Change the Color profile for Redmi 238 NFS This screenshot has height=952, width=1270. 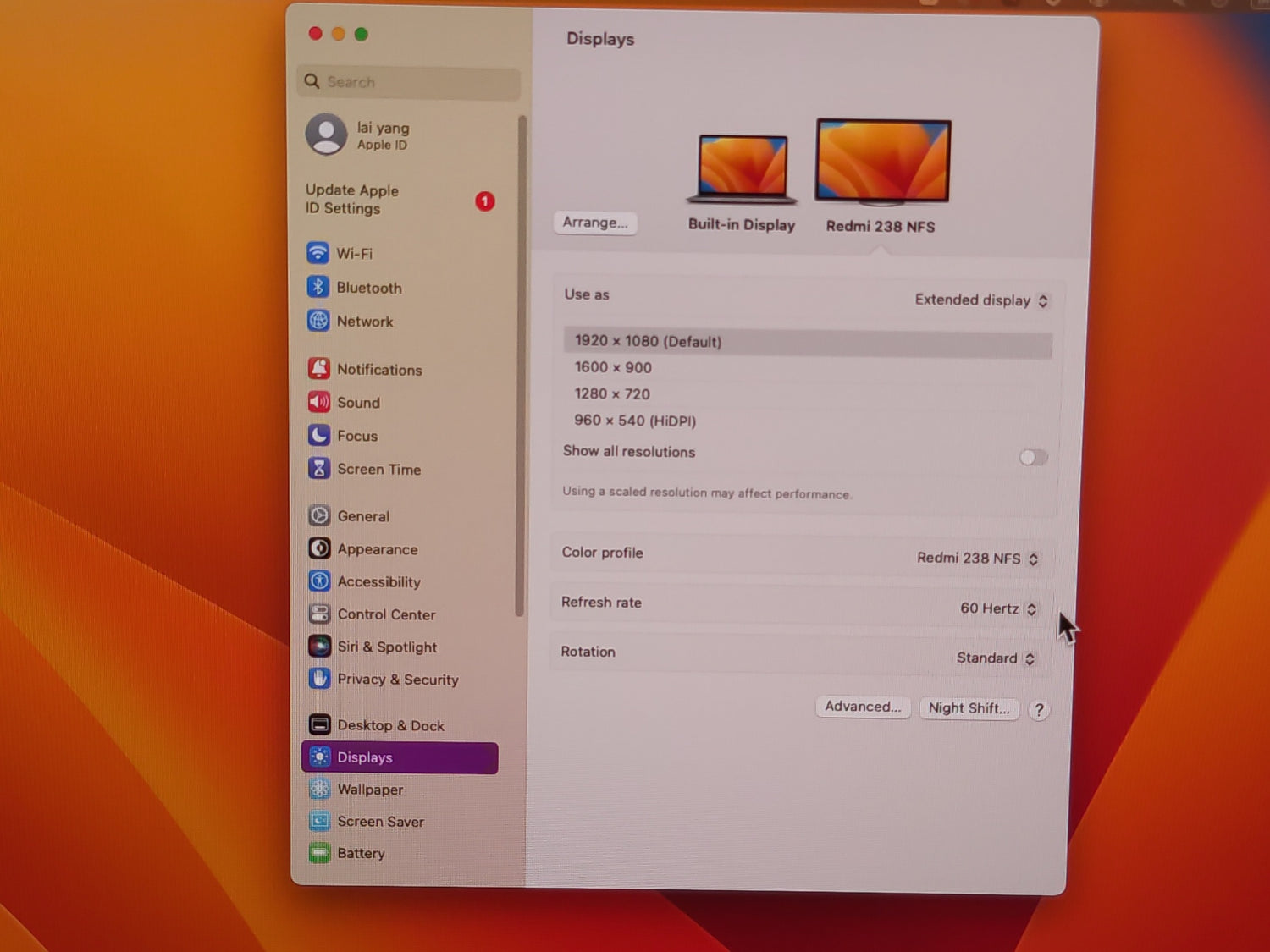point(978,559)
